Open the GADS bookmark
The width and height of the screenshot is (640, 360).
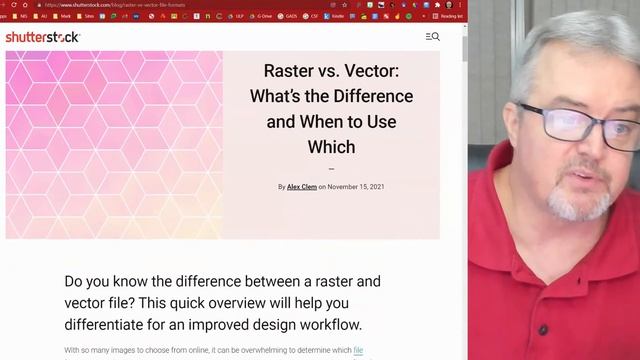[287, 16]
